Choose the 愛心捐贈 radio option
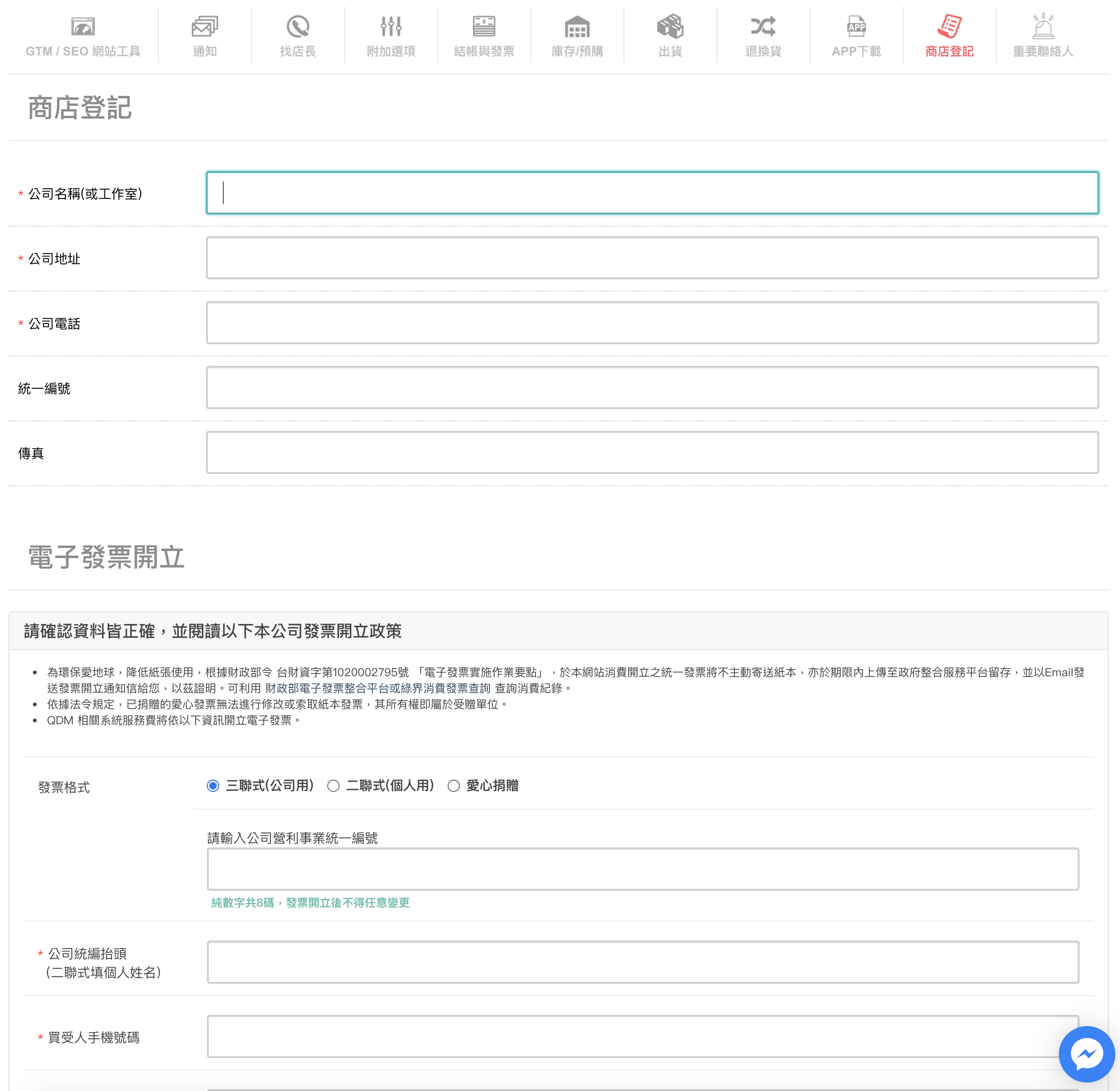Image resolution: width=1120 pixels, height=1091 pixels. 454,786
